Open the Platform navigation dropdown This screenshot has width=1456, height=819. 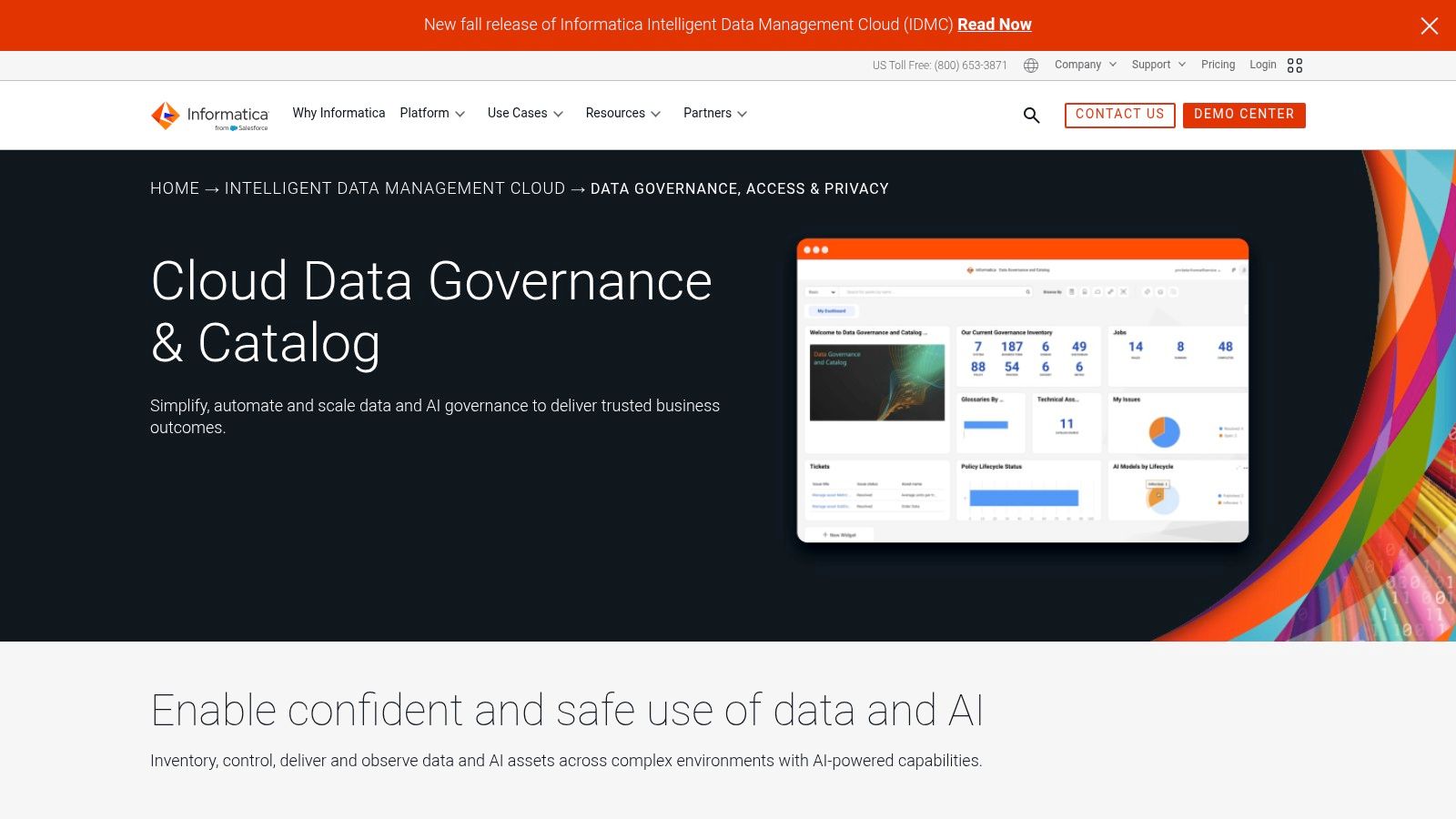425,113
